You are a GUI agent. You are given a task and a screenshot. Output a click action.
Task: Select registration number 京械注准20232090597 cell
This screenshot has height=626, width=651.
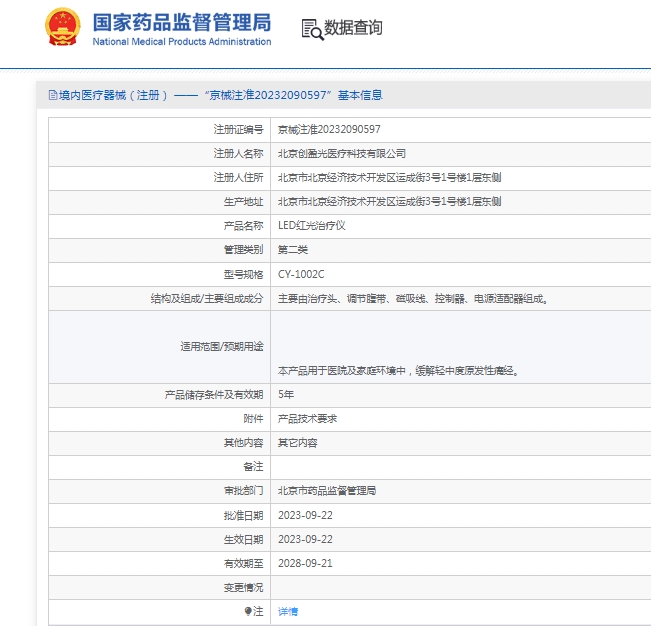click(329, 130)
